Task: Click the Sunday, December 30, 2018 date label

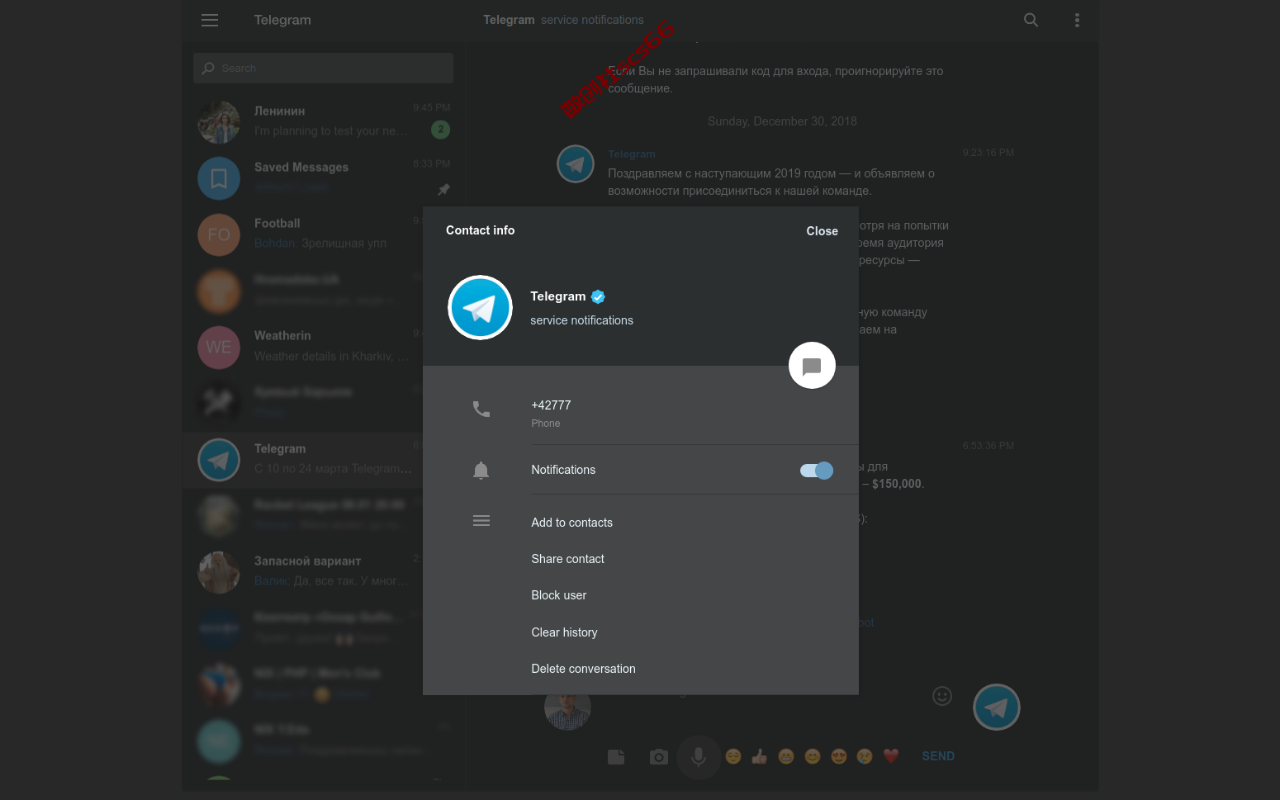Action: [782, 121]
